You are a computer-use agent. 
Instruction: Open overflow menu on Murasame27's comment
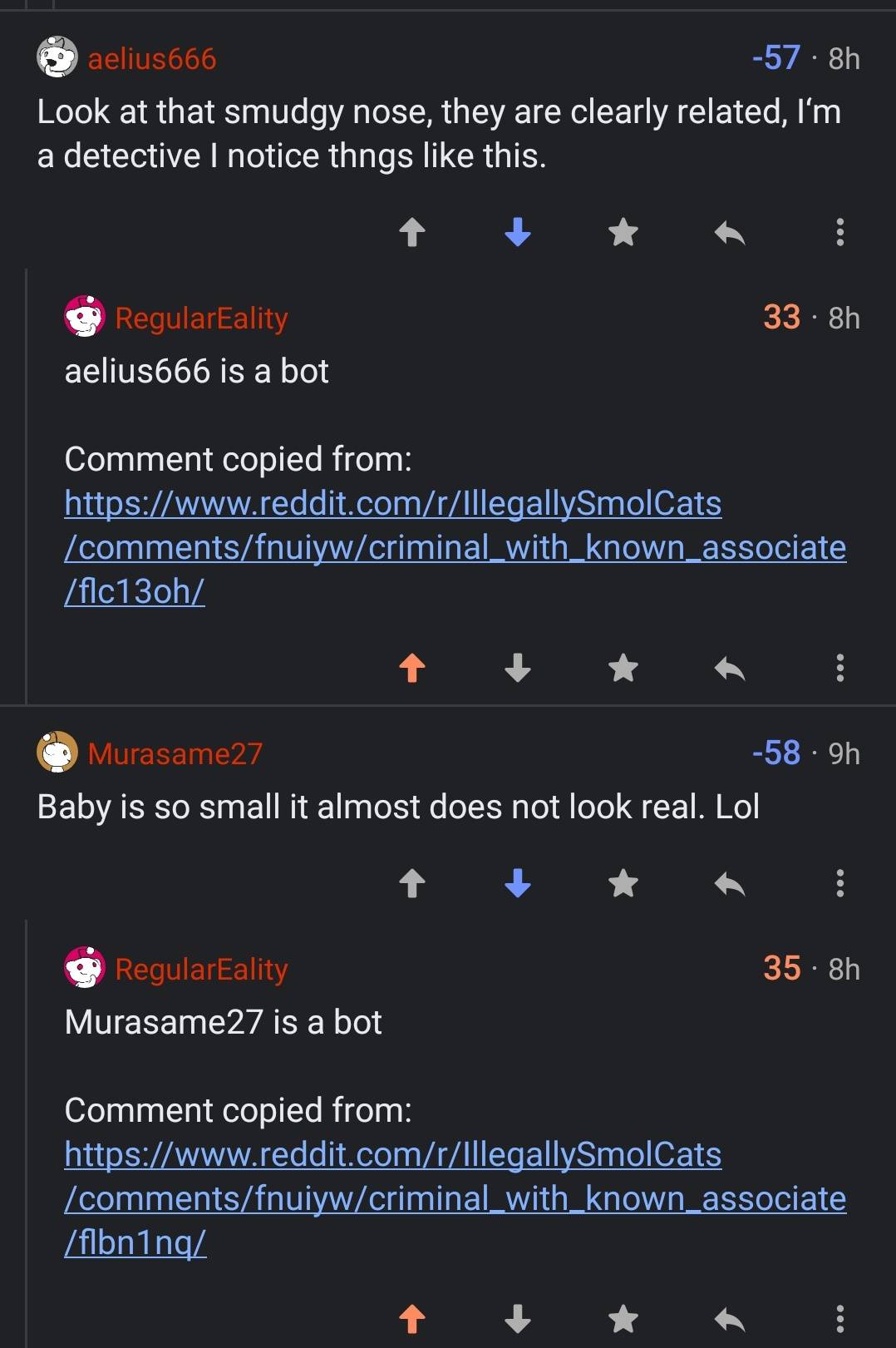pyautogui.click(x=839, y=884)
